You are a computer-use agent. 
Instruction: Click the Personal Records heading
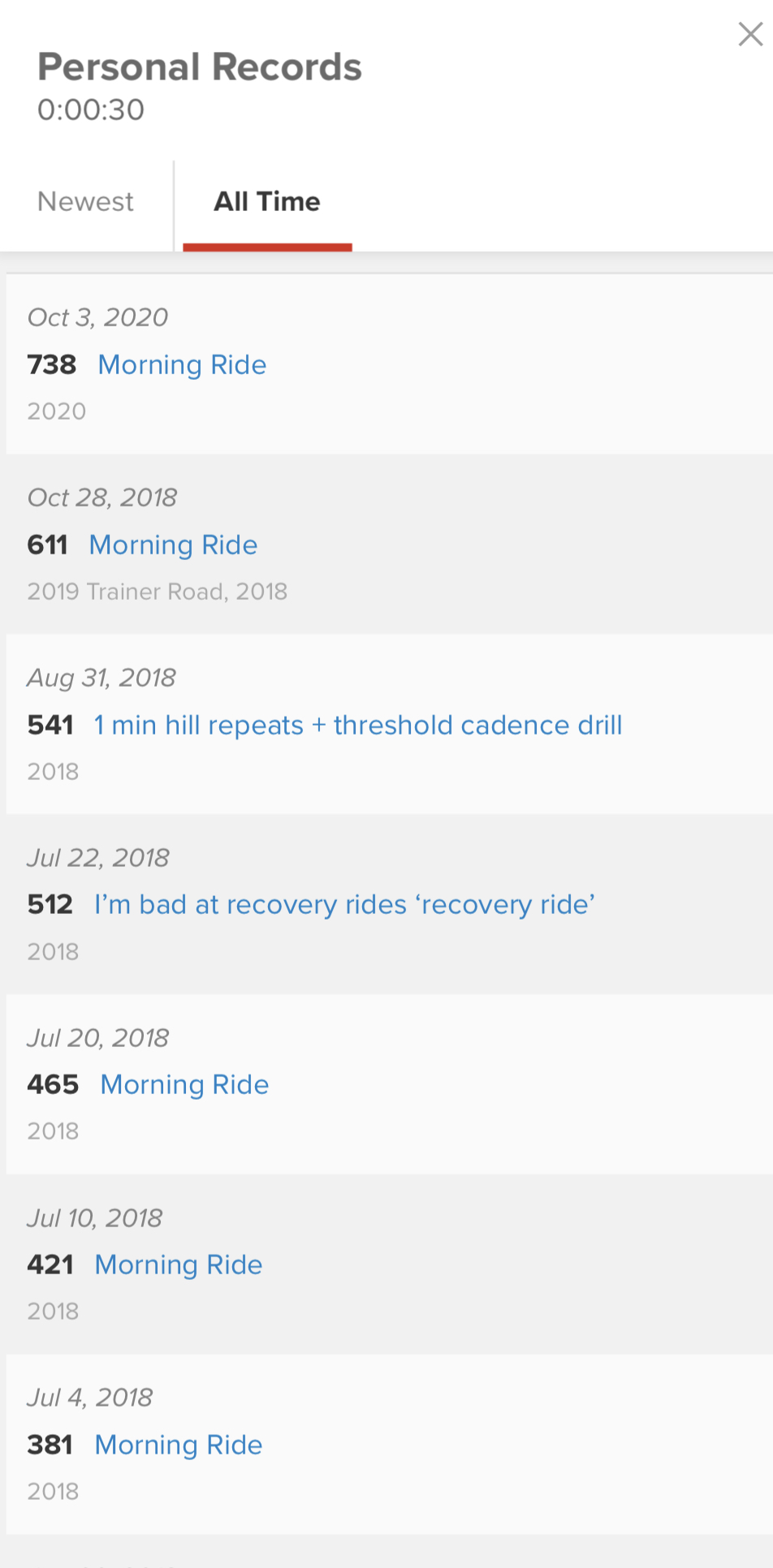200,67
